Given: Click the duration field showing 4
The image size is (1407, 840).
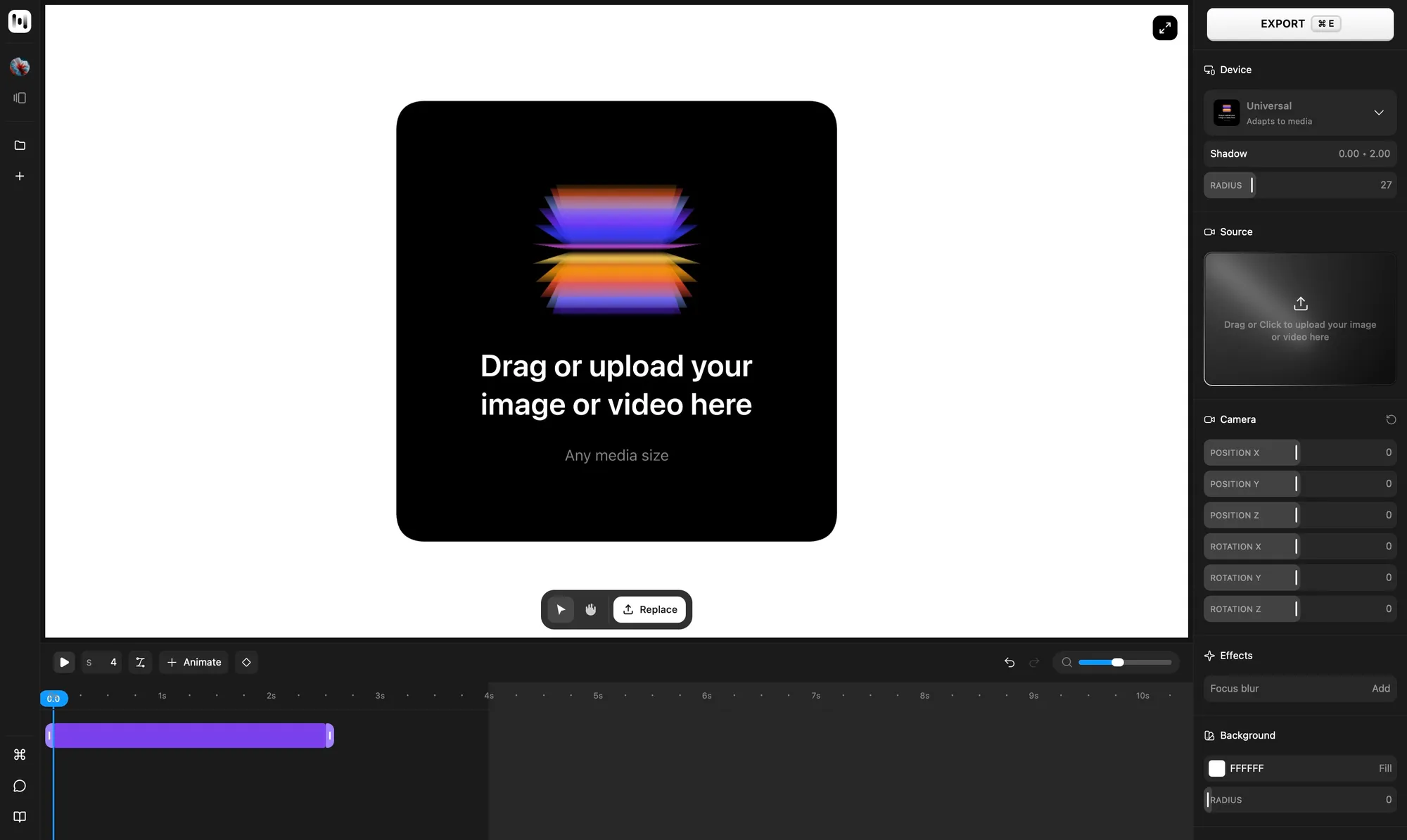Looking at the screenshot, I should pyautogui.click(x=102, y=662).
